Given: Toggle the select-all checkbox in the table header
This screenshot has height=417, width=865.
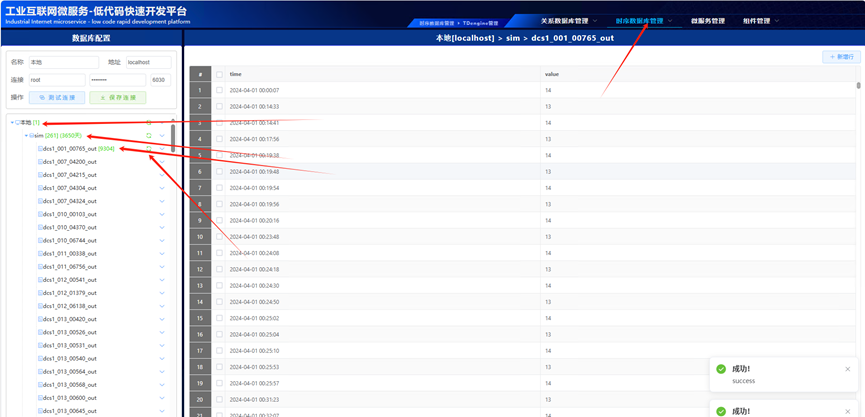Looking at the screenshot, I should point(220,74).
